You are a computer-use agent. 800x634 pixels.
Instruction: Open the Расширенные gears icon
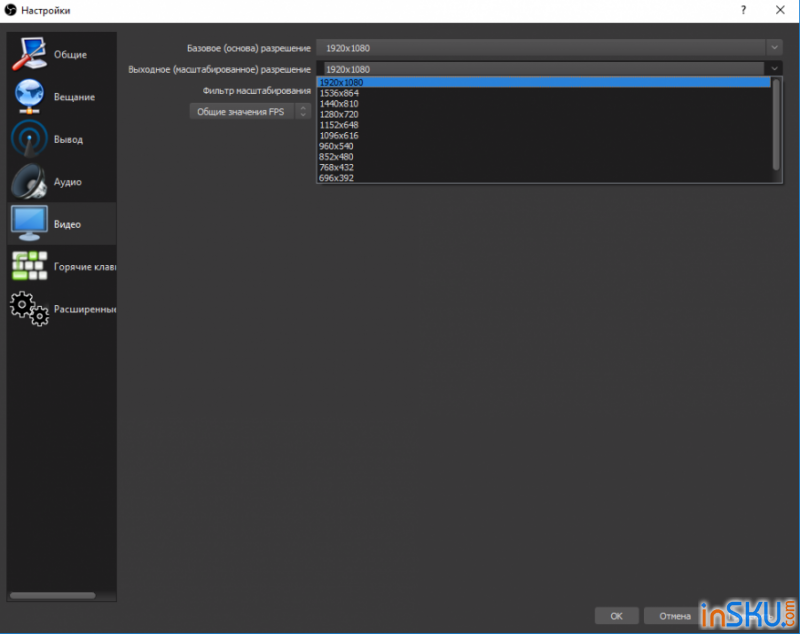(x=29, y=309)
